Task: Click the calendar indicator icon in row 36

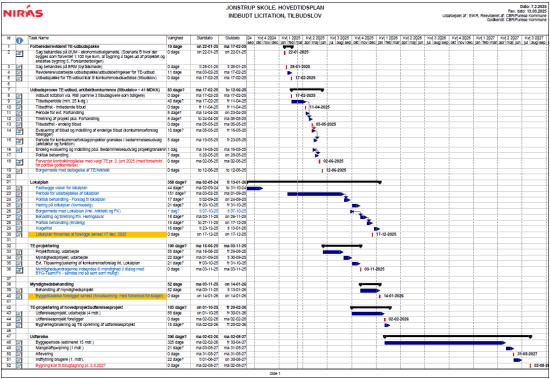Action: click(19, 270)
